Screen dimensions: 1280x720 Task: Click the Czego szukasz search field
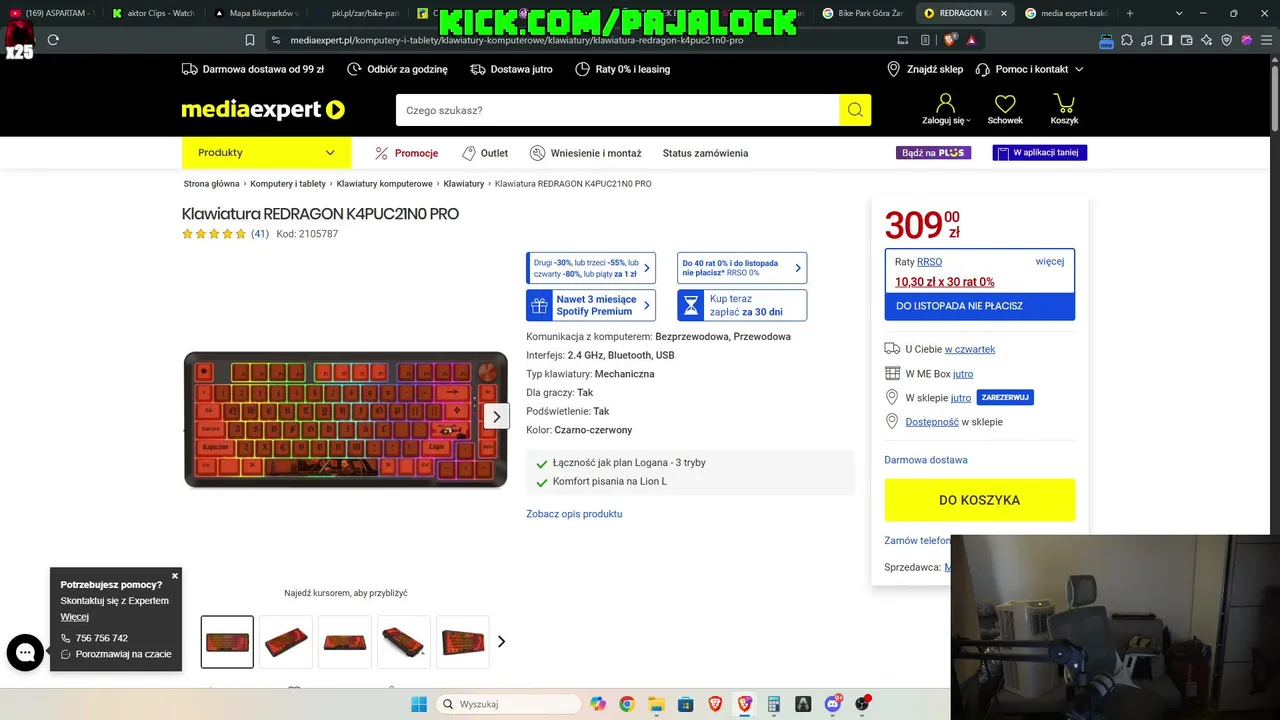[617, 110]
